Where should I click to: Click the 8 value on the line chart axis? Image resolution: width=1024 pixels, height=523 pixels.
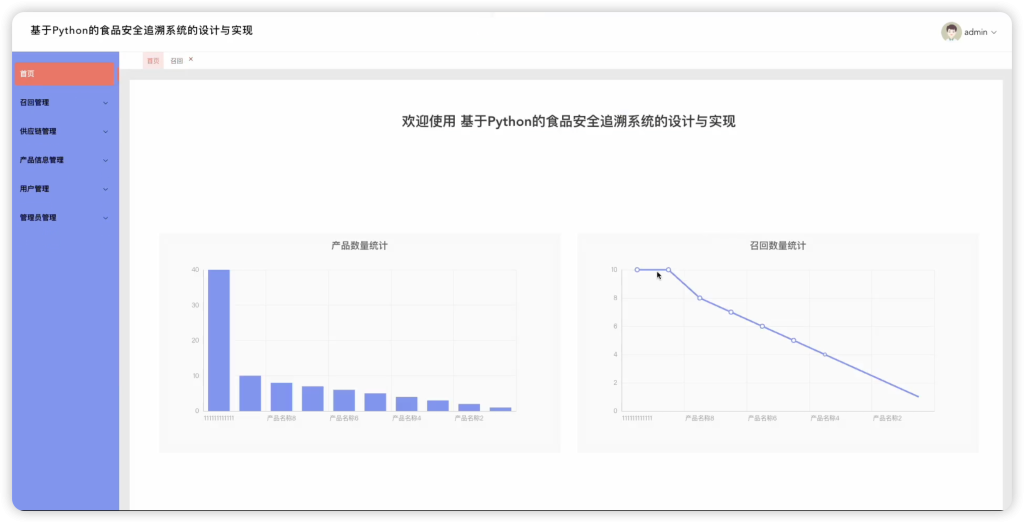615,298
